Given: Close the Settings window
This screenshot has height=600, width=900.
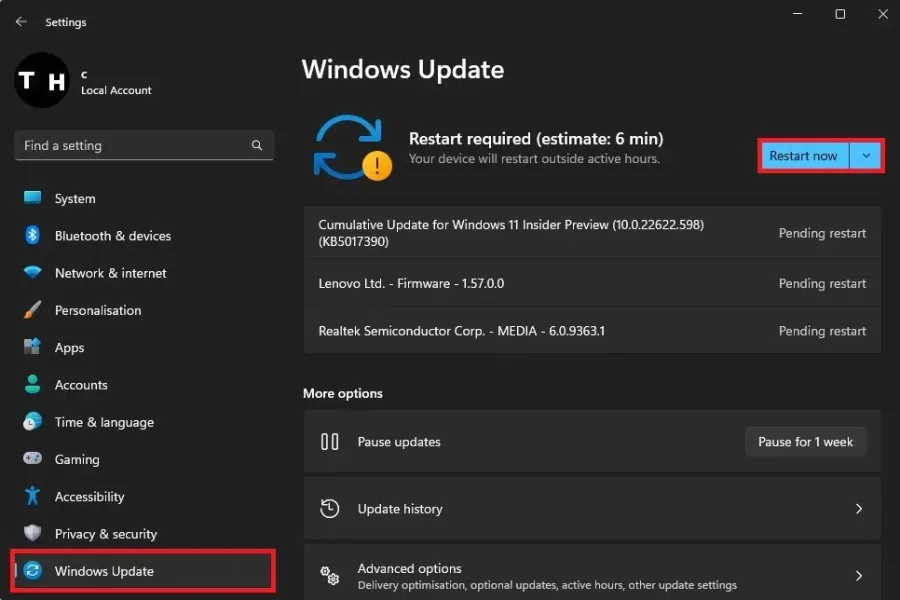Looking at the screenshot, I should click(883, 14).
